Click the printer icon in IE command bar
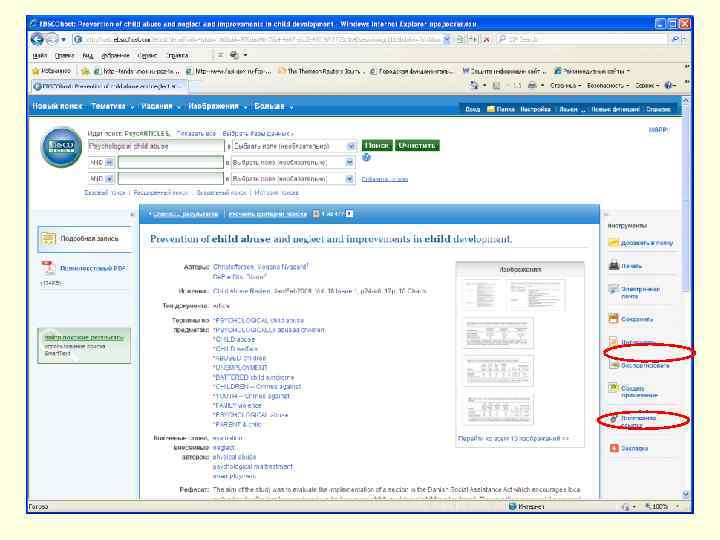Viewport: 720px width, 540px height. [x=532, y=85]
